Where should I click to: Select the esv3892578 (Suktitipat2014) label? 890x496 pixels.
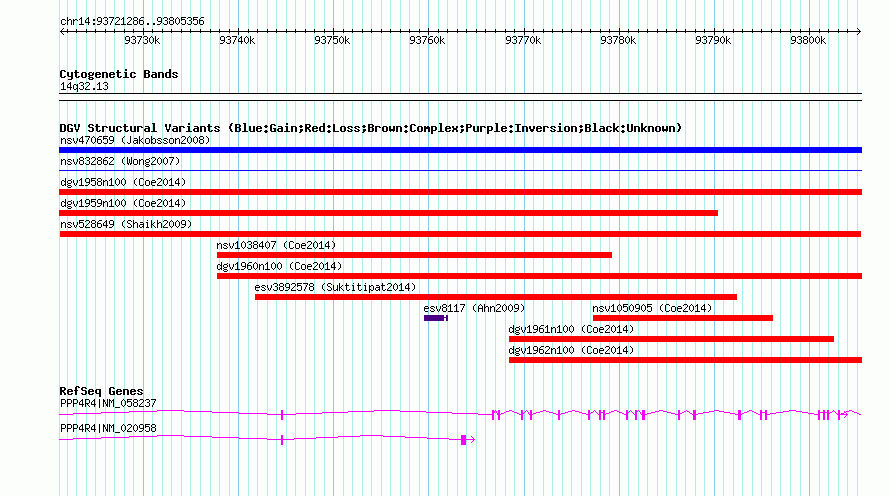click(x=335, y=287)
